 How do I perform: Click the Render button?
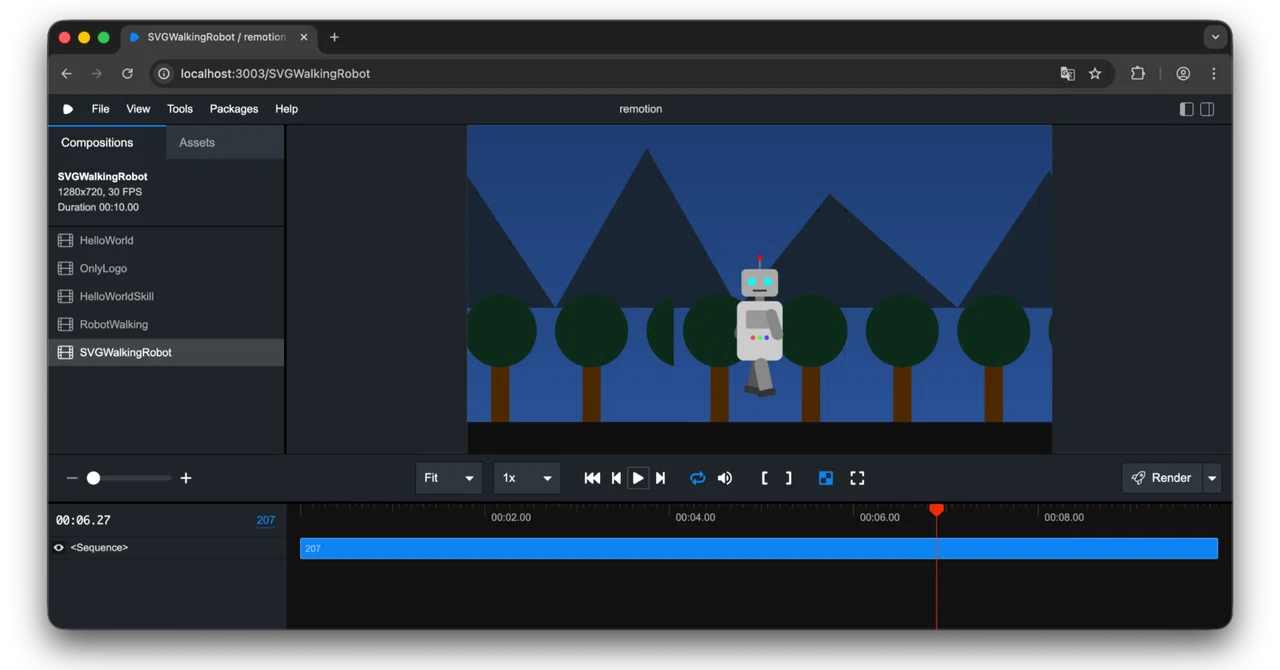click(x=1162, y=478)
